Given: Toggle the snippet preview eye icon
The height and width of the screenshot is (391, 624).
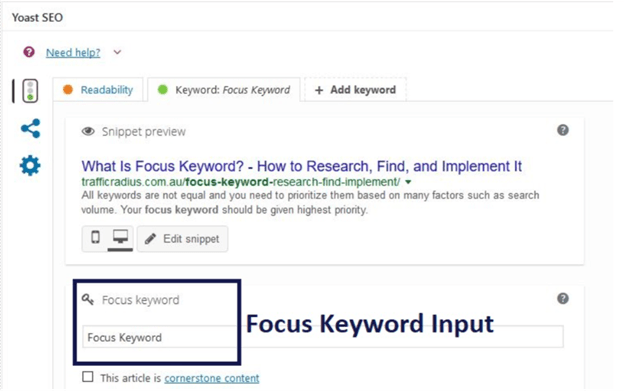Looking at the screenshot, I should coord(88,131).
